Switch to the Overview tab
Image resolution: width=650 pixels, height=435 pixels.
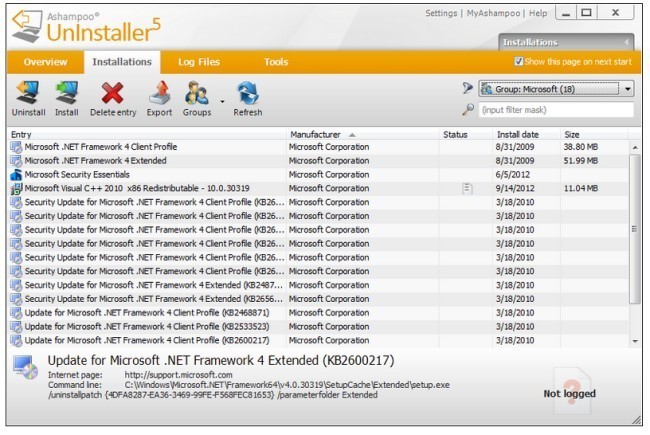pos(45,62)
